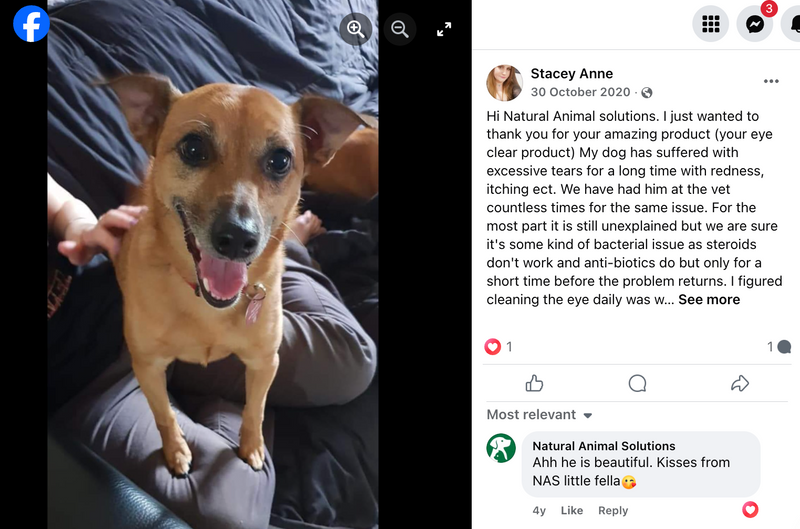800x529 pixels.
Task: Zoom in on the dog photo
Action: (x=356, y=29)
